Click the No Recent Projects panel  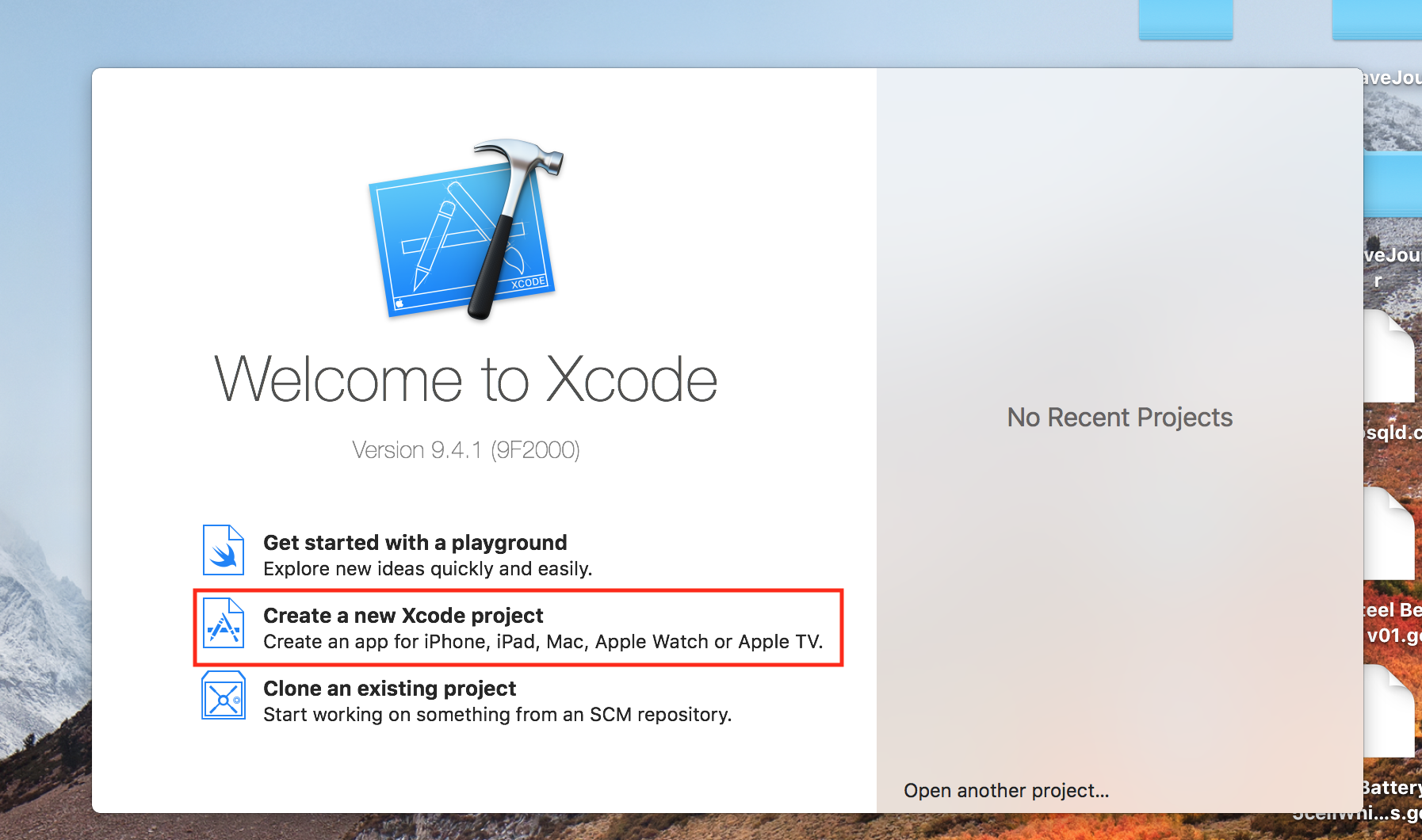coord(1119,418)
